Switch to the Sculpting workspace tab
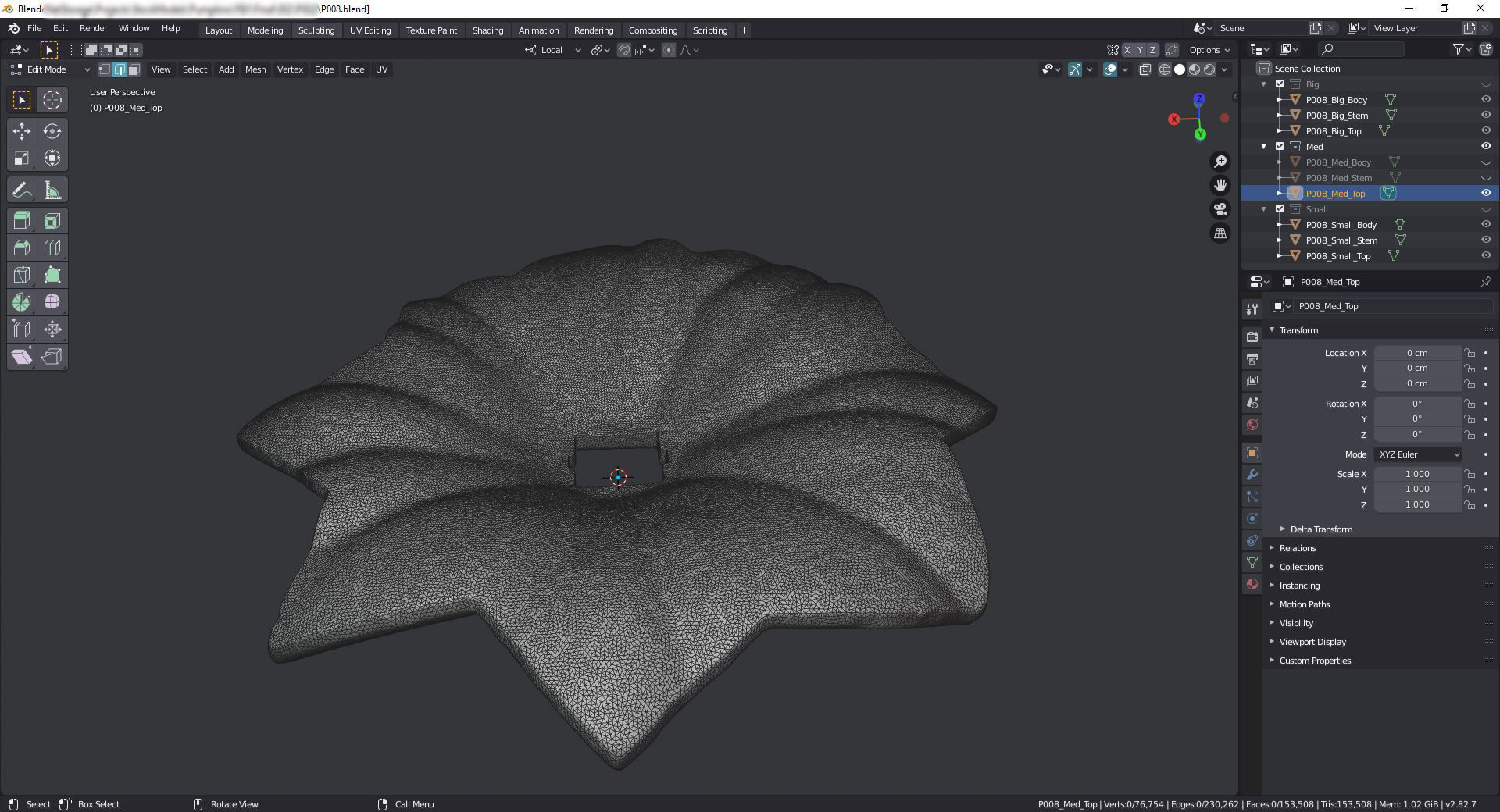 coord(316,30)
